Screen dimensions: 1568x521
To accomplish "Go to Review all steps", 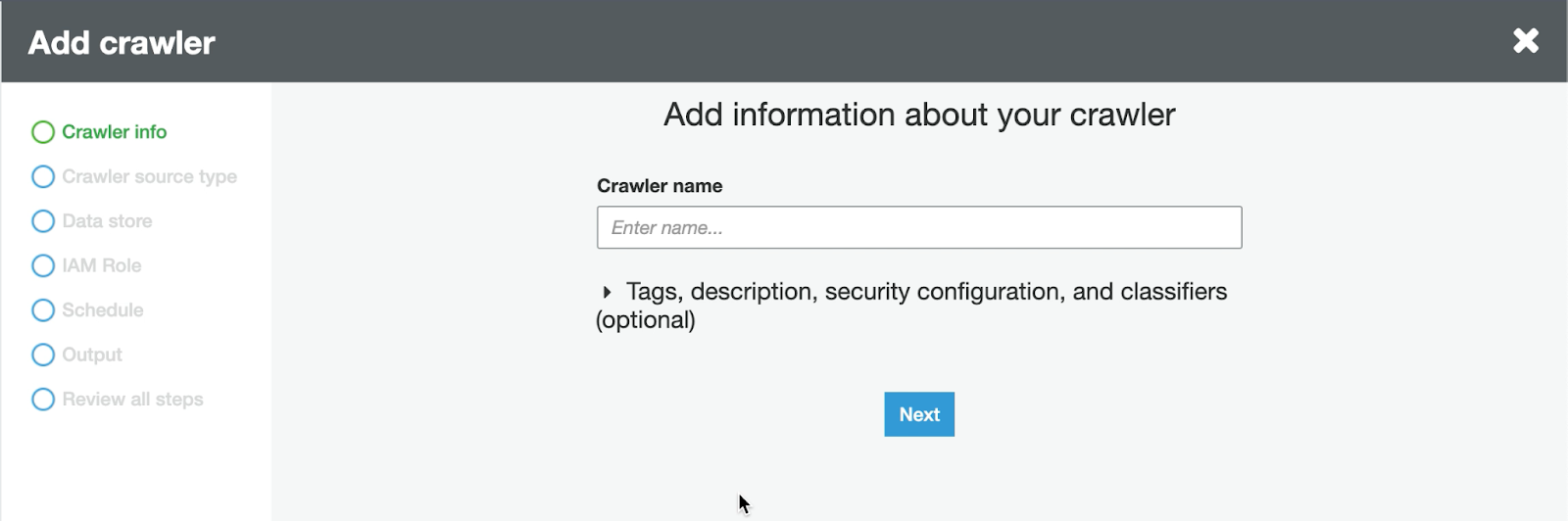I will click(x=132, y=400).
